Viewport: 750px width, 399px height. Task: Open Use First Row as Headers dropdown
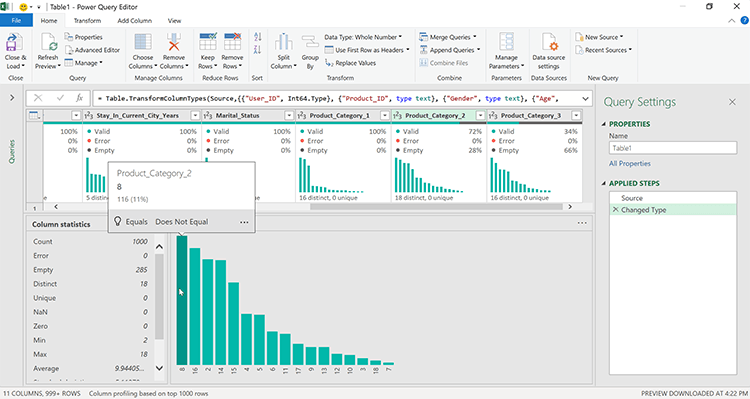tap(367, 50)
